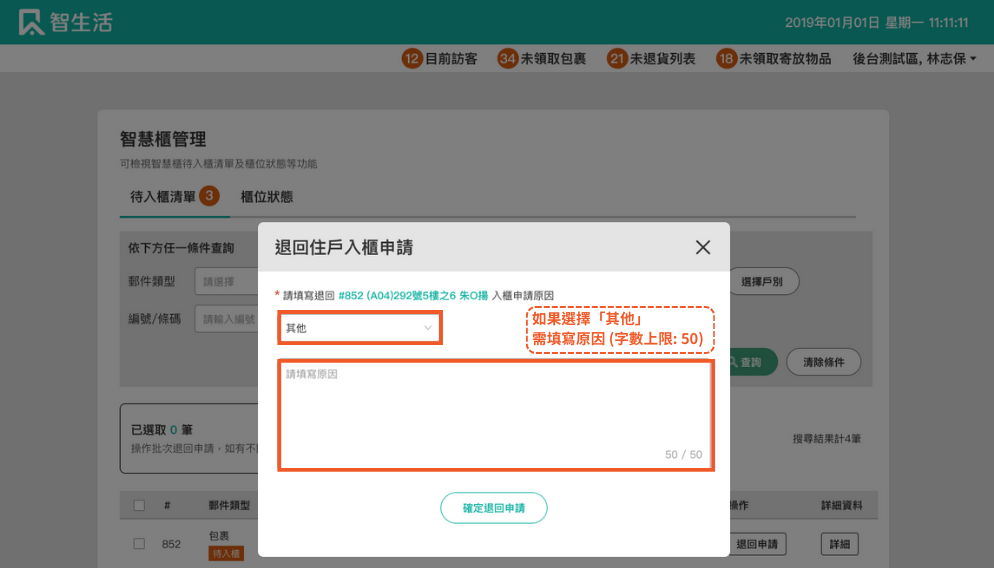The height and width of the screenshot is (568, 994).
Task: Switch to the 櫃位狀態 tab
Action: (267, 197)
